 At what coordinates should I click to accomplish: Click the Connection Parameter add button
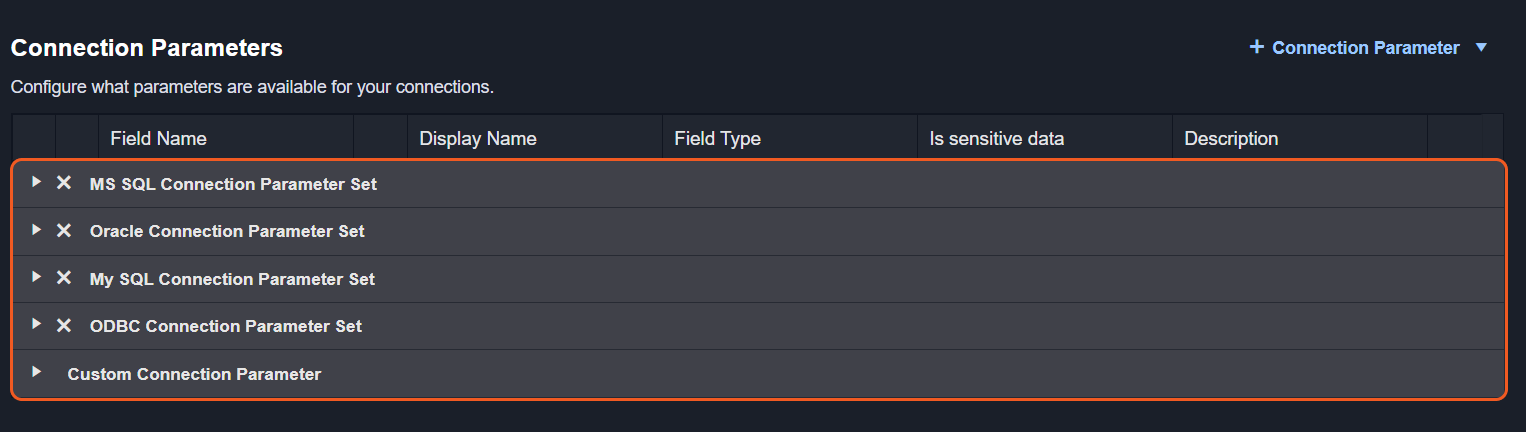click(1365, 48)
